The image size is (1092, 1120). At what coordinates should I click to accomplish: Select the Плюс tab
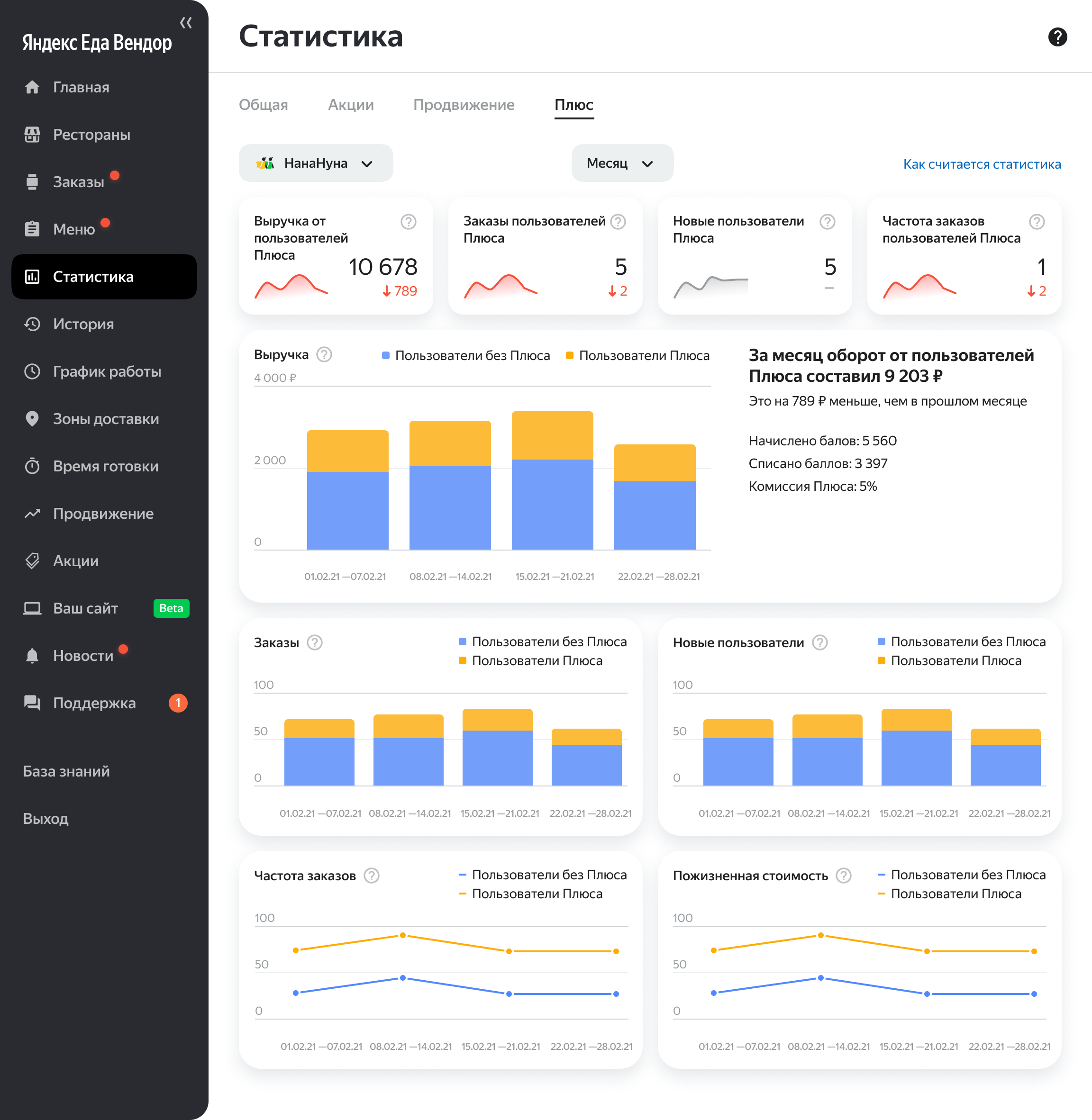(x=573, y=105)
